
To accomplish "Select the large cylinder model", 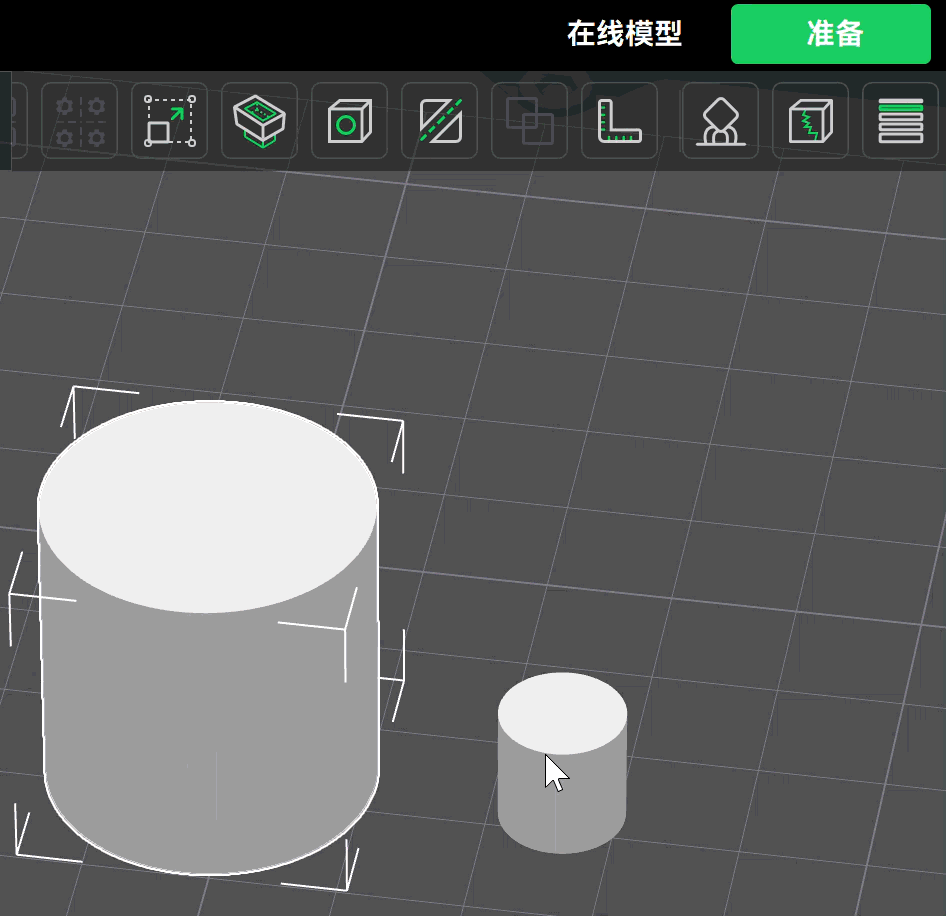I will 208,640.
